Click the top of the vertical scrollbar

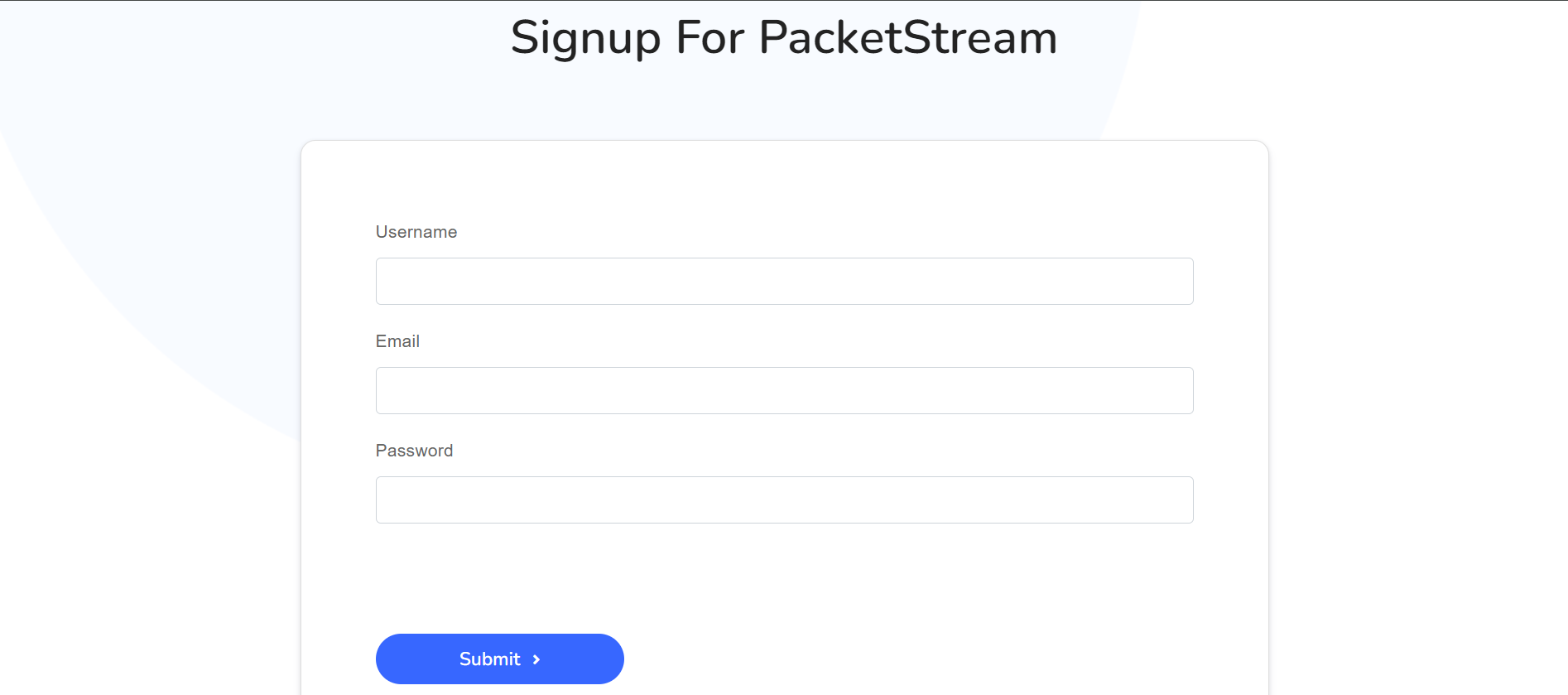click(x=1561, y=25)
